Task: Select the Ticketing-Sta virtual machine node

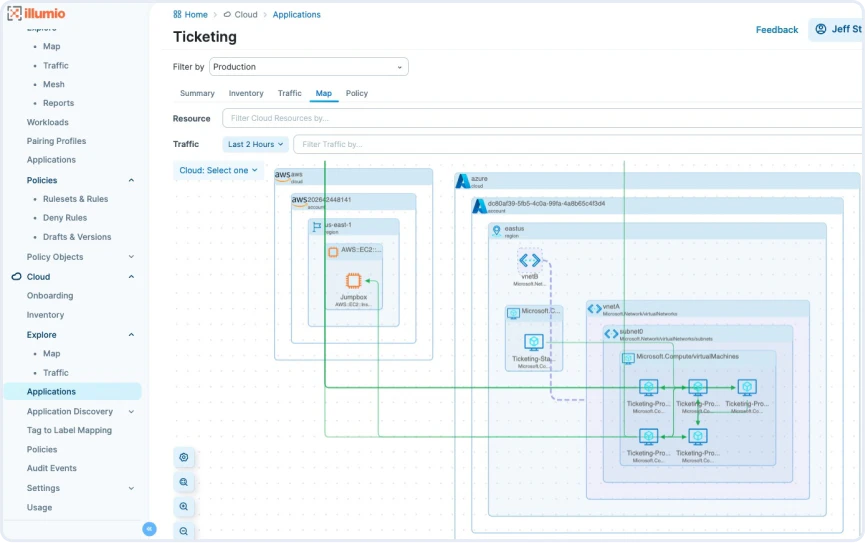Action: (x=533, y=343)
